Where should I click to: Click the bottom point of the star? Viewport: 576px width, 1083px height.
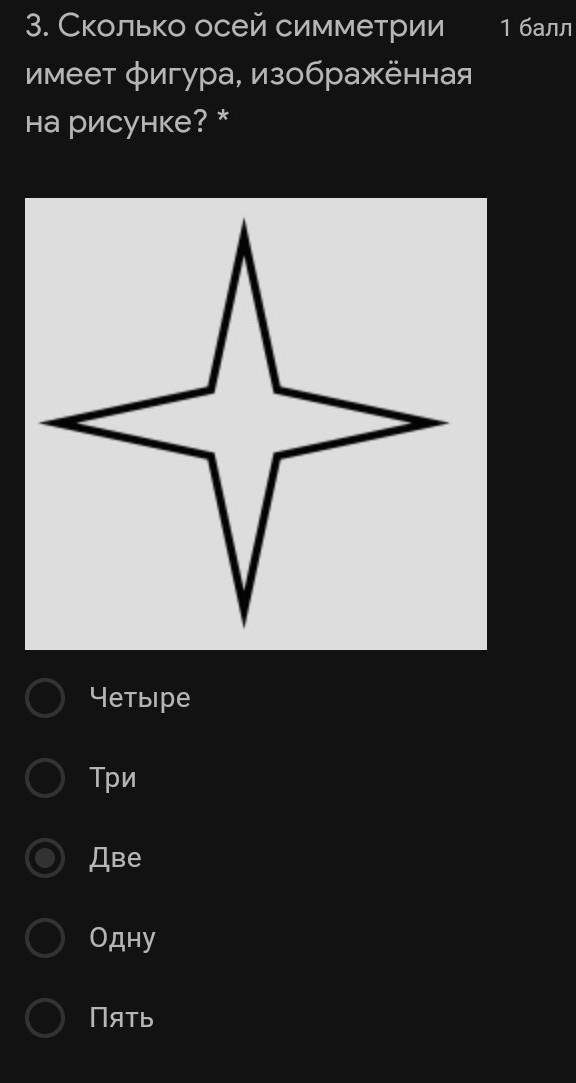[244, 616]
